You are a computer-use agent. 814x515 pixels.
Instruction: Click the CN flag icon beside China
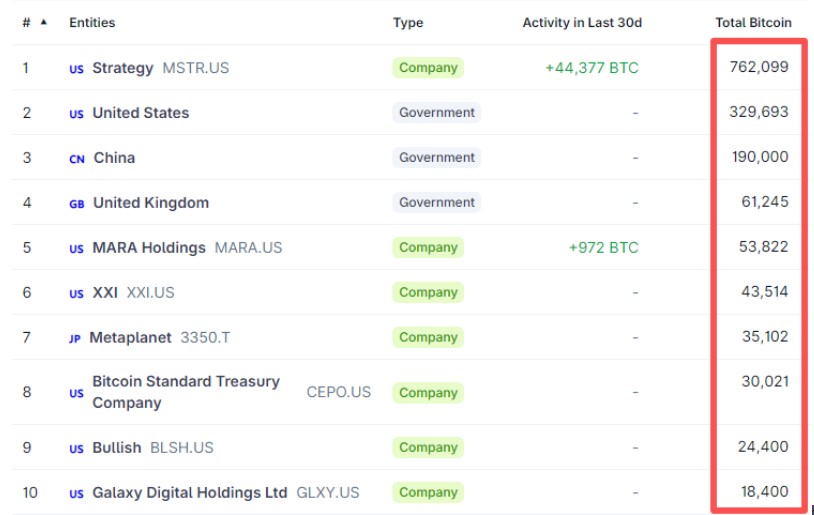pos(77,159)
